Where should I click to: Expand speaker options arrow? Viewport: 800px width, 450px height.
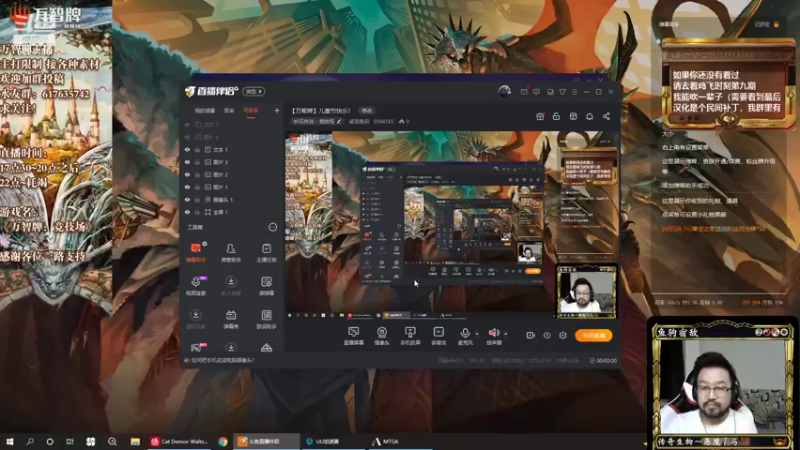(x=506, y=334)
